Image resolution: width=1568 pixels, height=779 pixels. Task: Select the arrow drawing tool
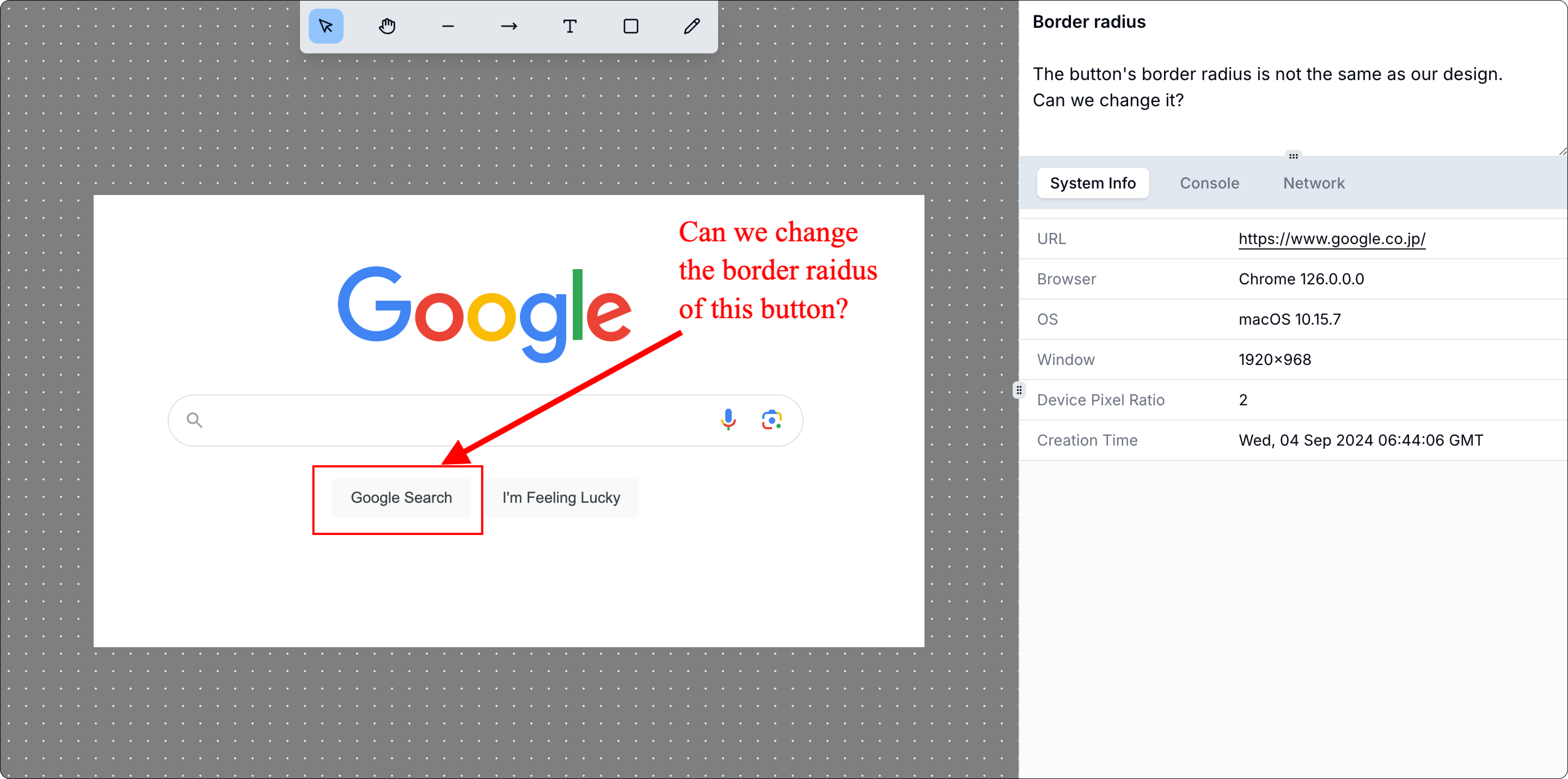coord(509,26)
